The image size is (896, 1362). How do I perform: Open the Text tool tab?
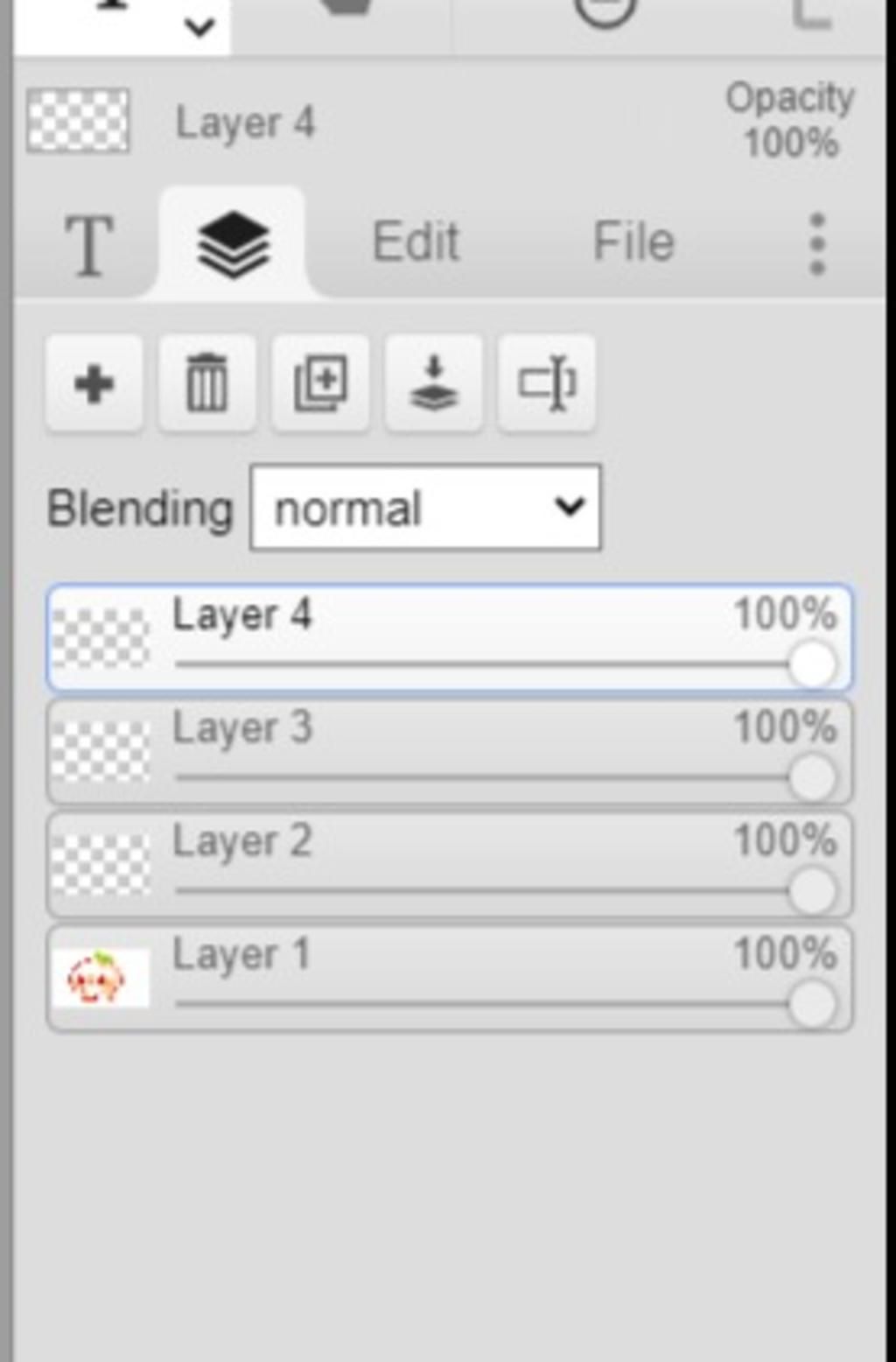[89, 245]
